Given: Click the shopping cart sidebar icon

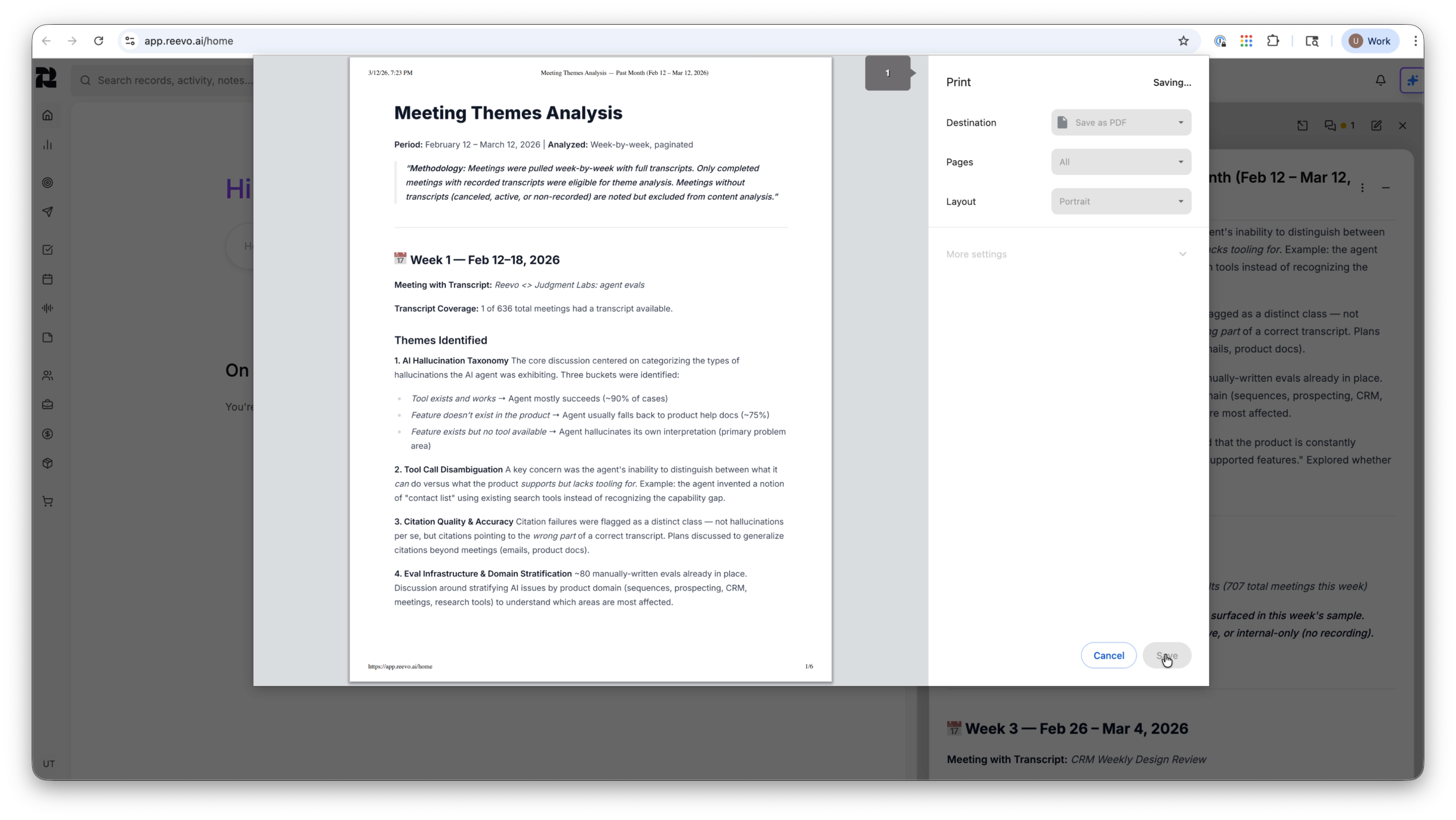Looking at the screenshot, I should coord(47,502).
